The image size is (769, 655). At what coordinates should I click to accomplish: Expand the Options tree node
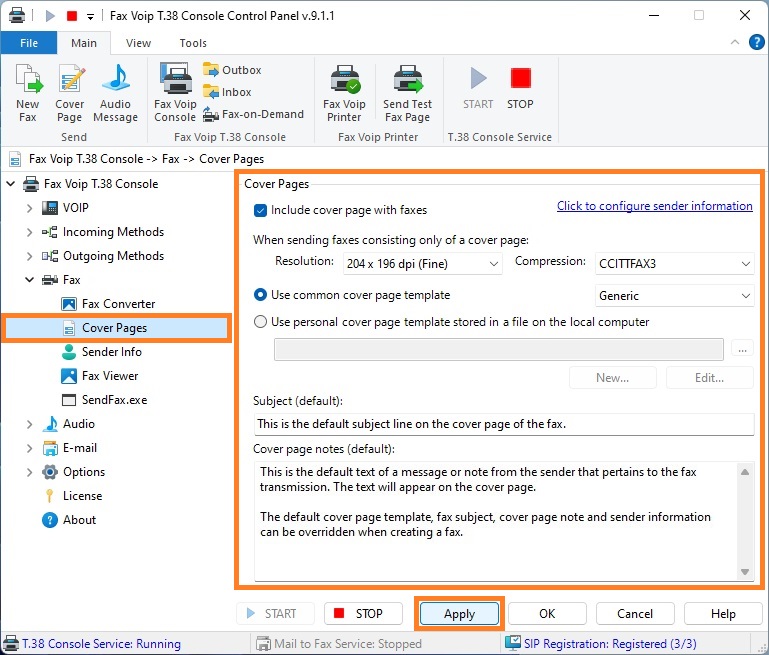point(29,472)
